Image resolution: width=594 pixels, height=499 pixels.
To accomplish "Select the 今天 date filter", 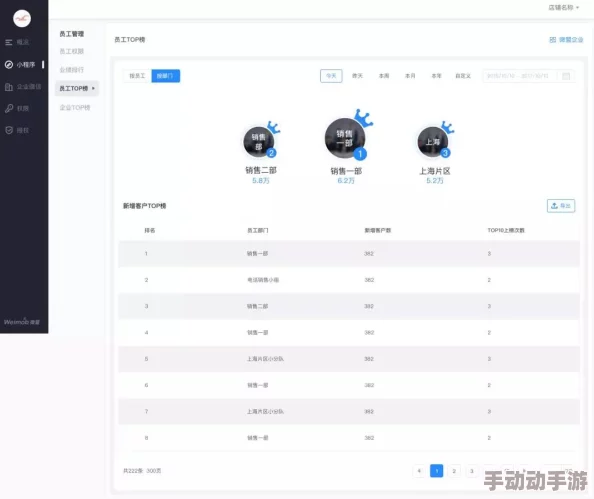I will [331, 76].
